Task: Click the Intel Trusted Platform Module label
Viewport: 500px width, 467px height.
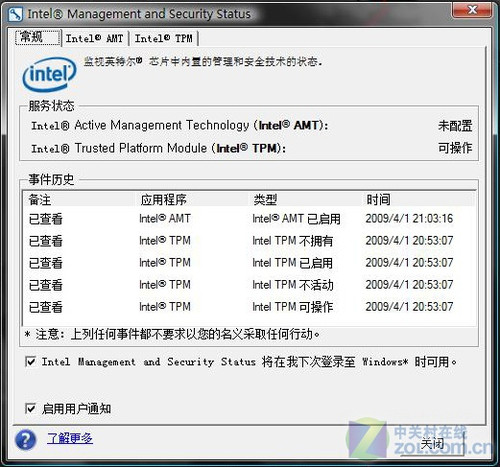Action: pos(158,148)
